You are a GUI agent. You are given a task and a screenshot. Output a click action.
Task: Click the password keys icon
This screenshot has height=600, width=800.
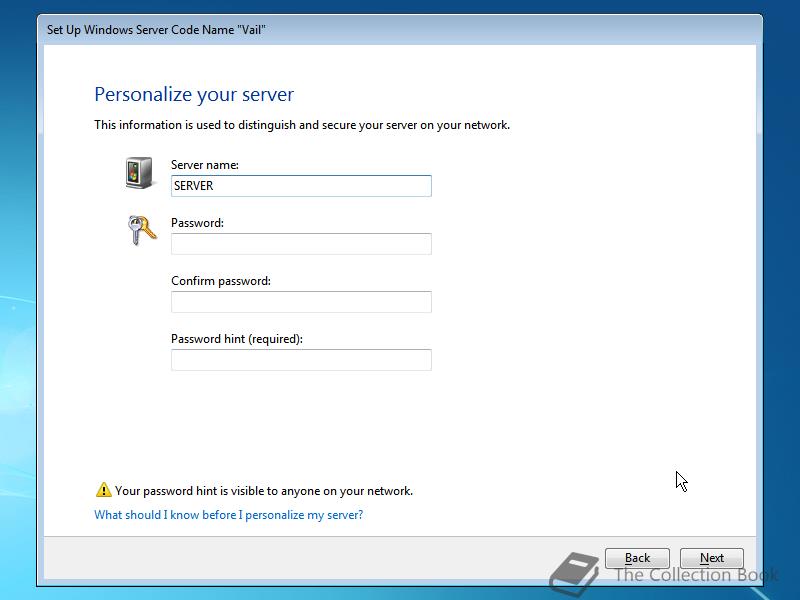pyautogui.click(x=141, y=230)
